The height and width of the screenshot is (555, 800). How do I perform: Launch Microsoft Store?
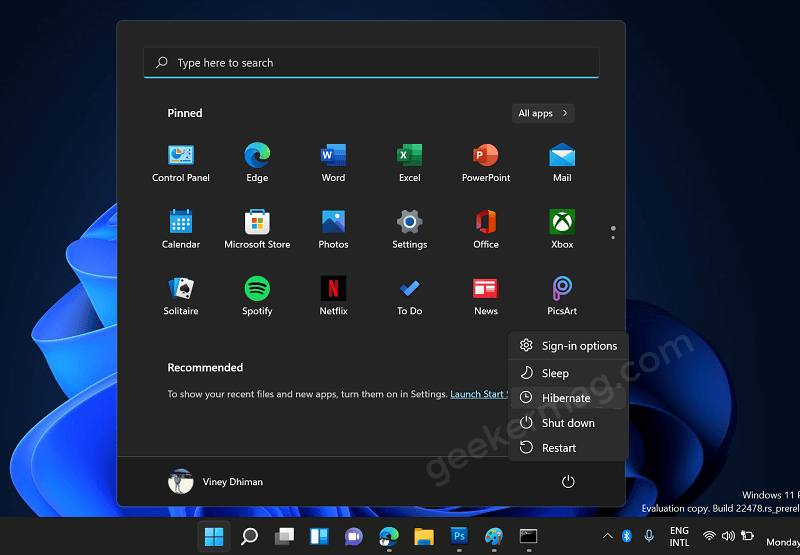click(257, 230)
